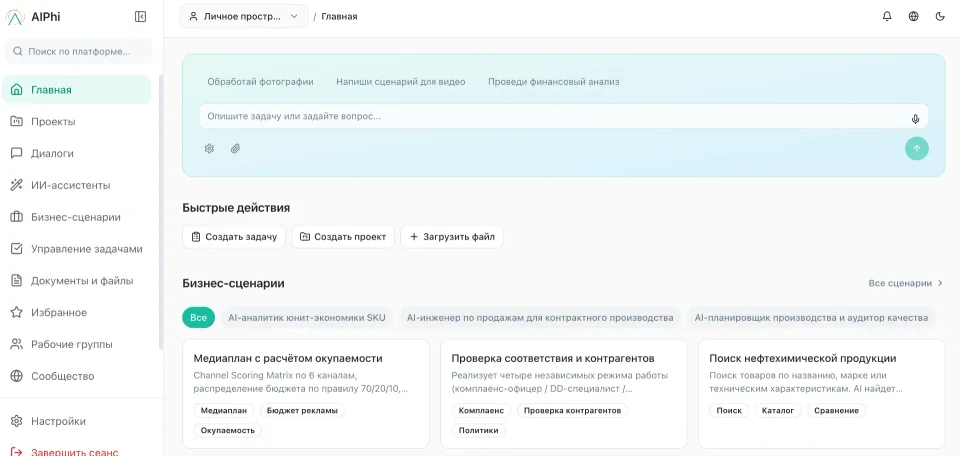The width and height of the screenshot is (960, 456).
Task: Open Документы и файлы label
Action: tap(82, 281)
